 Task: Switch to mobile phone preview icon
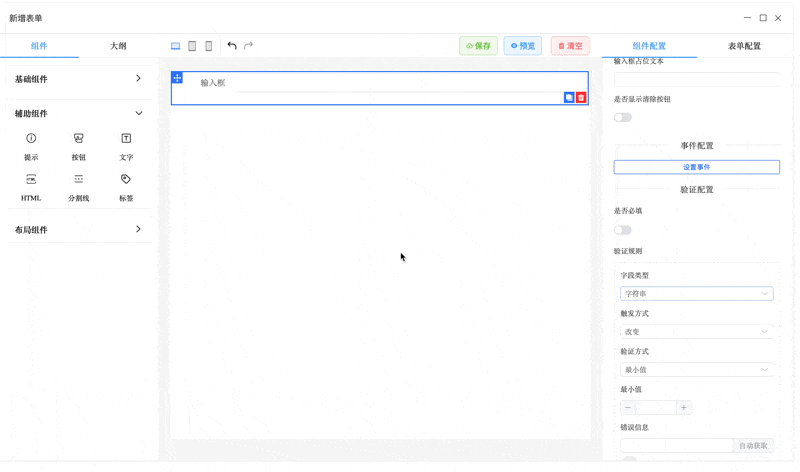tap(208, 46)
